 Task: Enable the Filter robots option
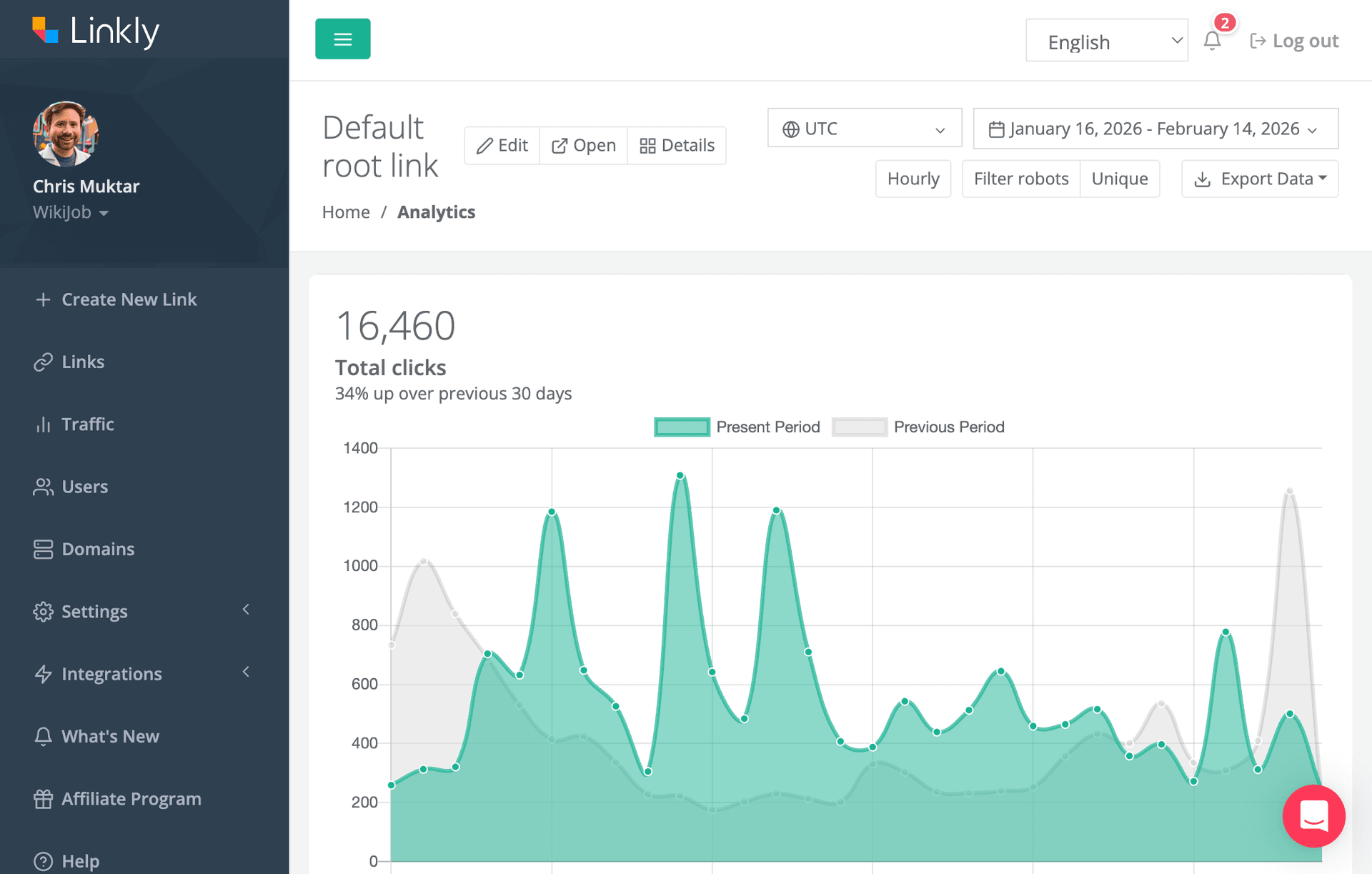[1020, 179]
